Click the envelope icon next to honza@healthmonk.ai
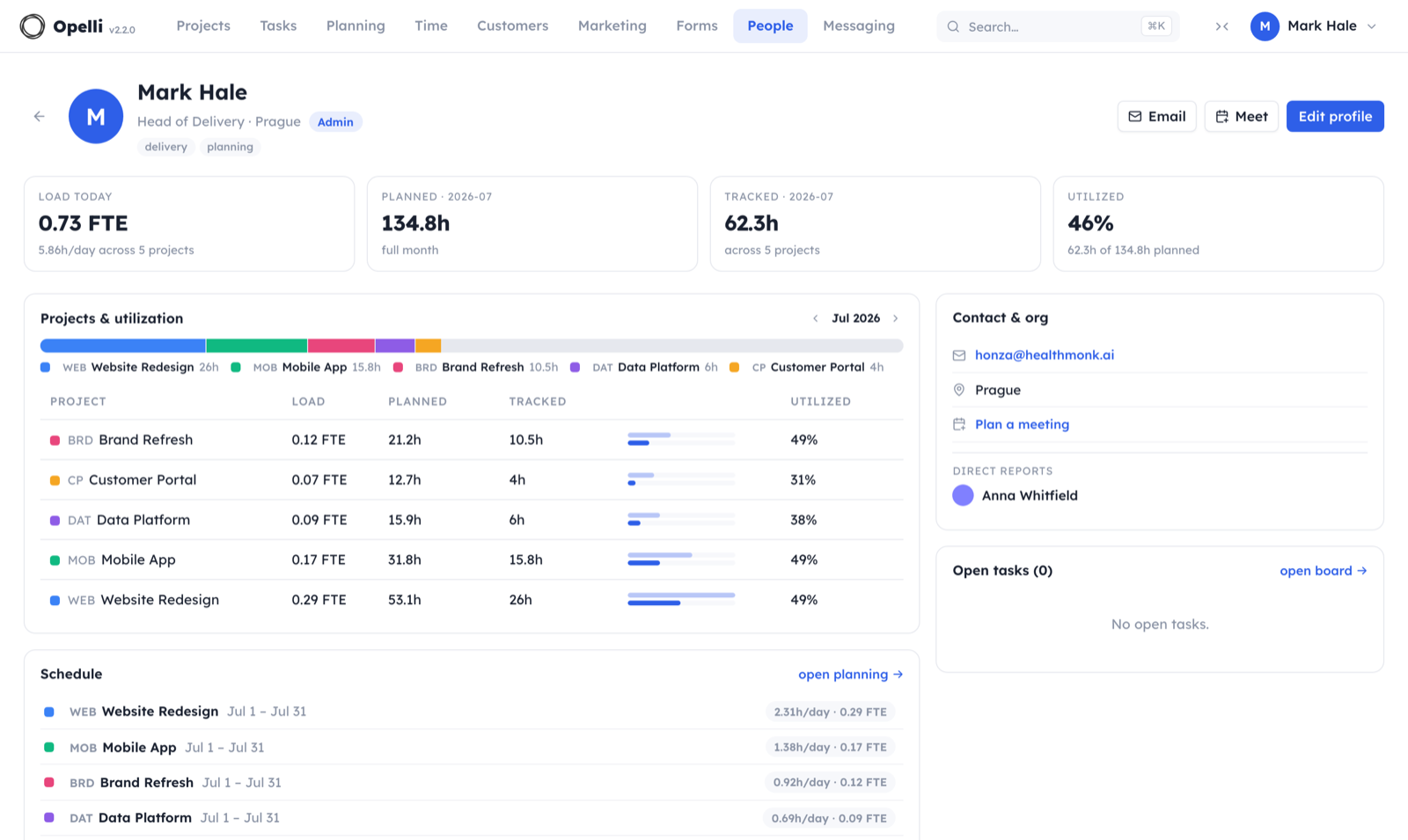 pos(959,355)
